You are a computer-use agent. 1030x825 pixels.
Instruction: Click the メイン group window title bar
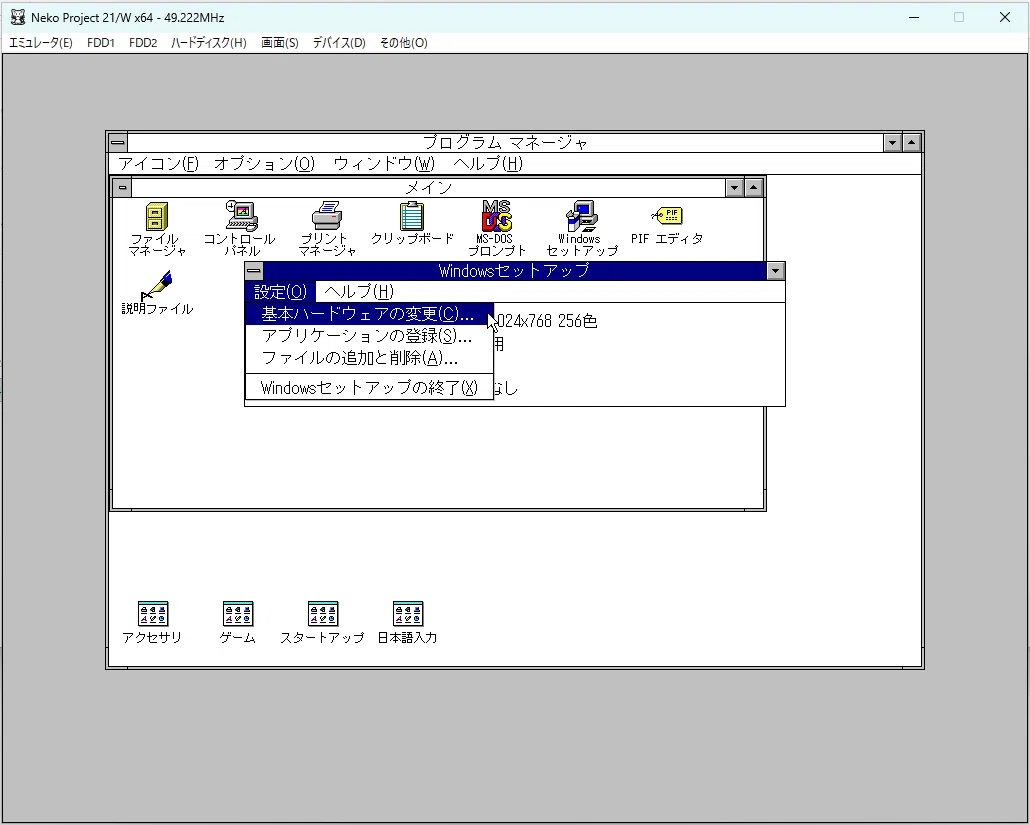pos(428,188)
